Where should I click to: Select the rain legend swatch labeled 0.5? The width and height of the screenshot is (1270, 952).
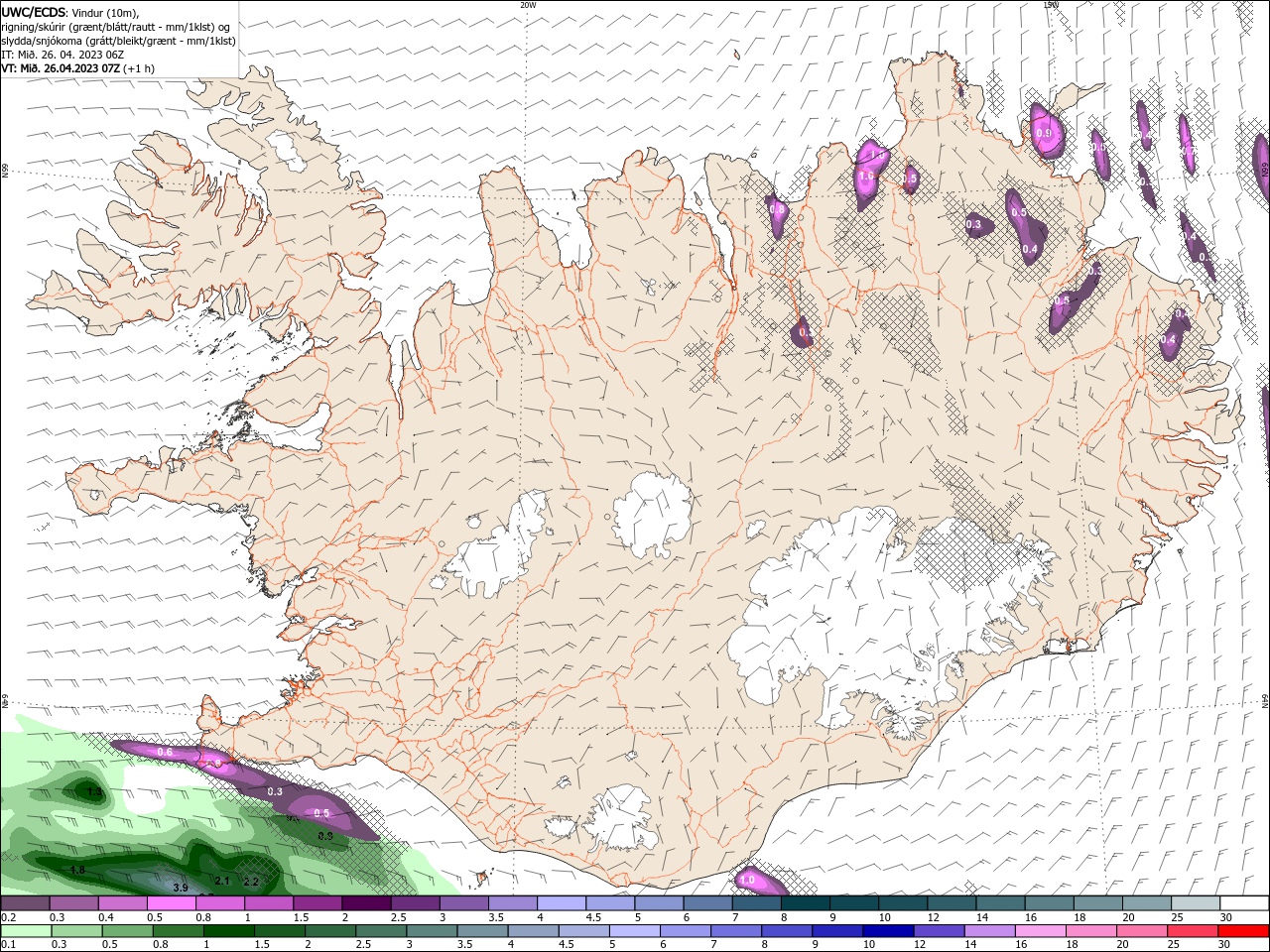(x=127, y=931)
